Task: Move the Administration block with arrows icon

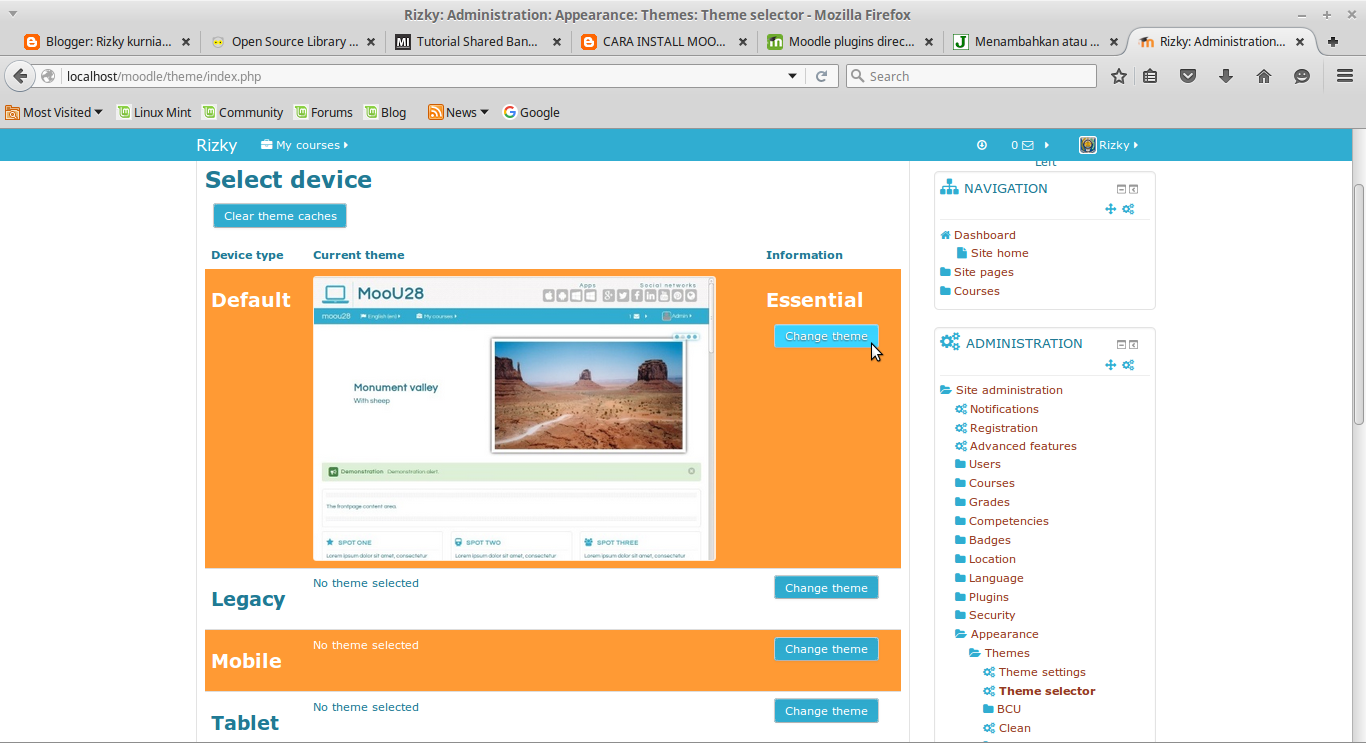Action: [1110, 365]
